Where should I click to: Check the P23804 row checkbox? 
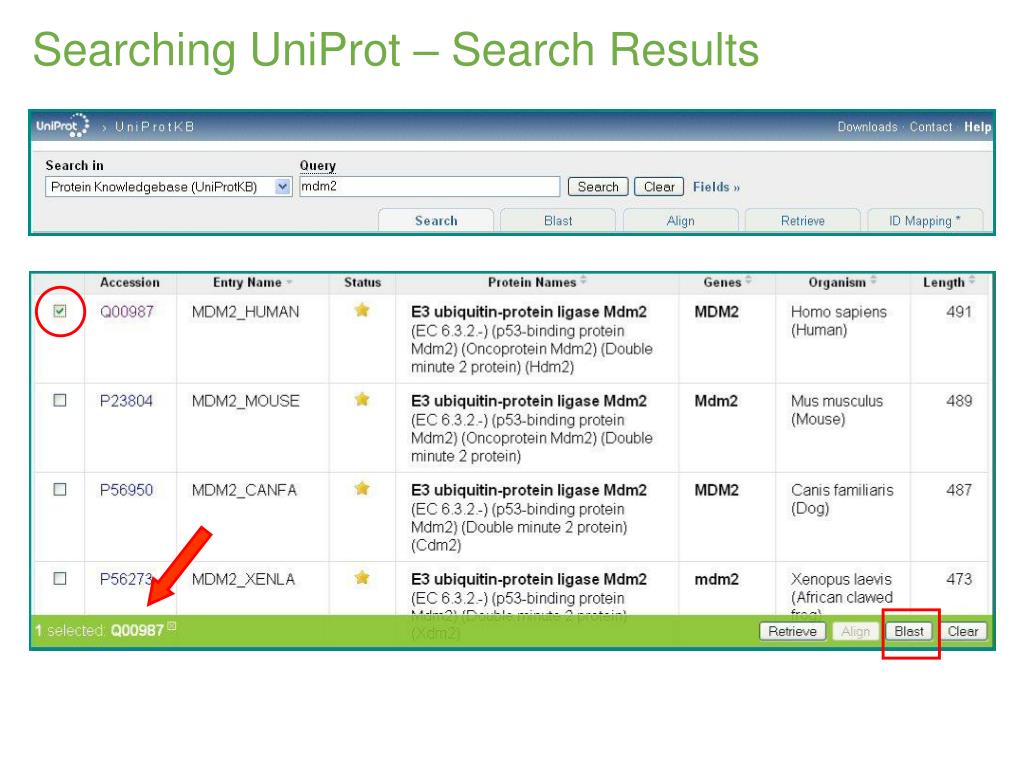(x=59, y=400)
